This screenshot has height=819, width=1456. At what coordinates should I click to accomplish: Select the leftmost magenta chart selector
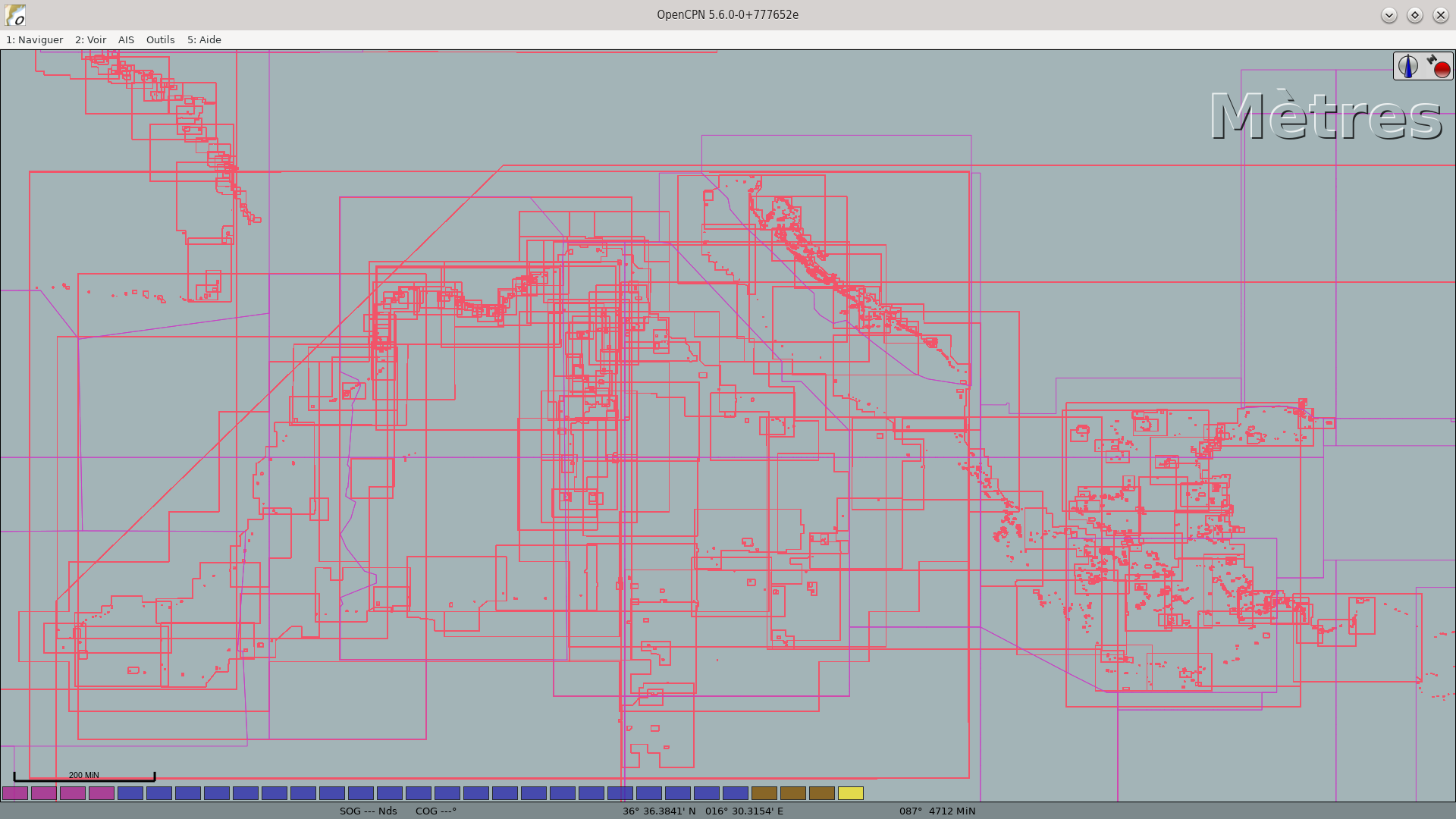(15, 793)
